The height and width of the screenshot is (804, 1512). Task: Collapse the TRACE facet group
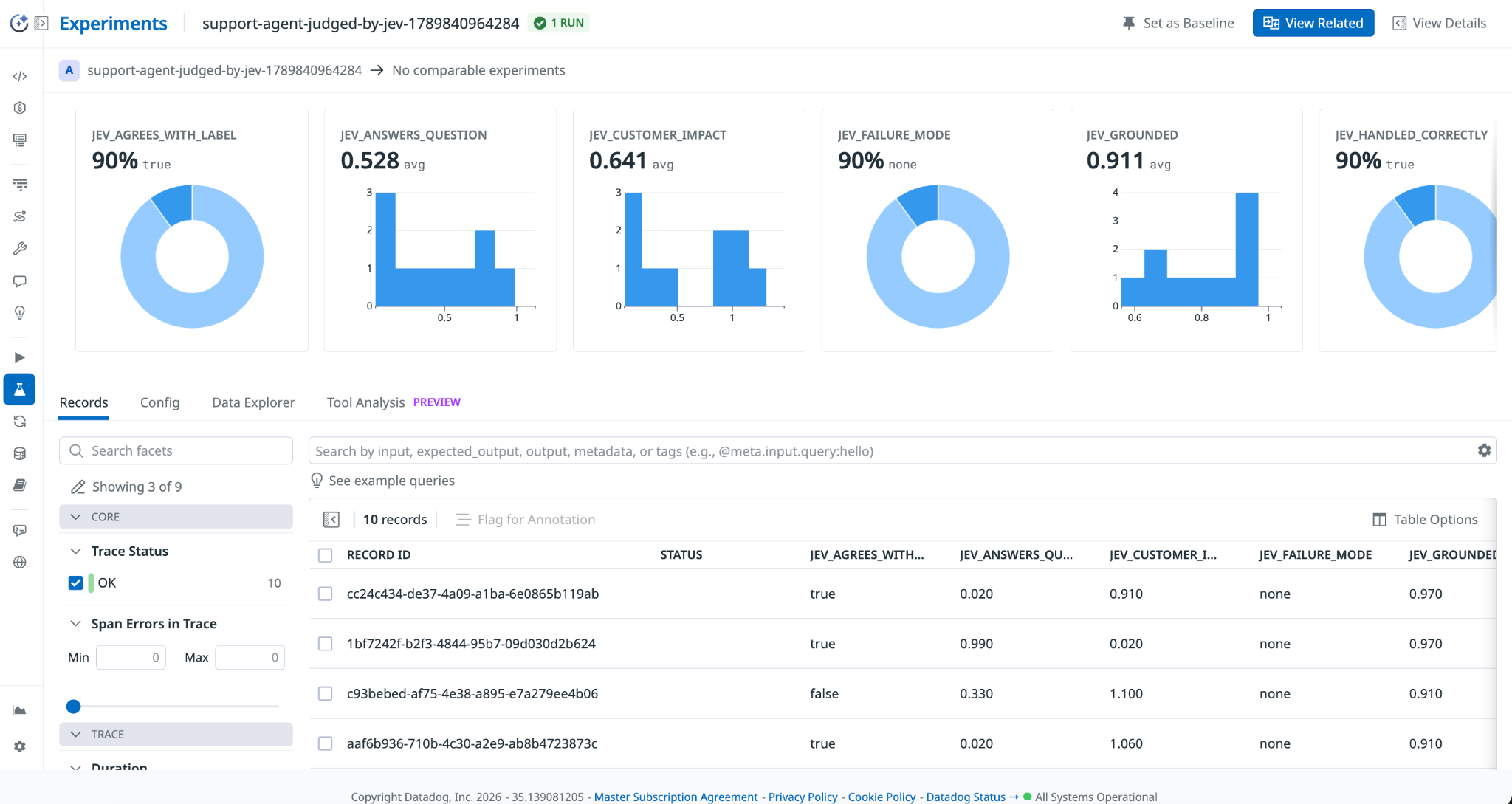[x=176, y=734]
